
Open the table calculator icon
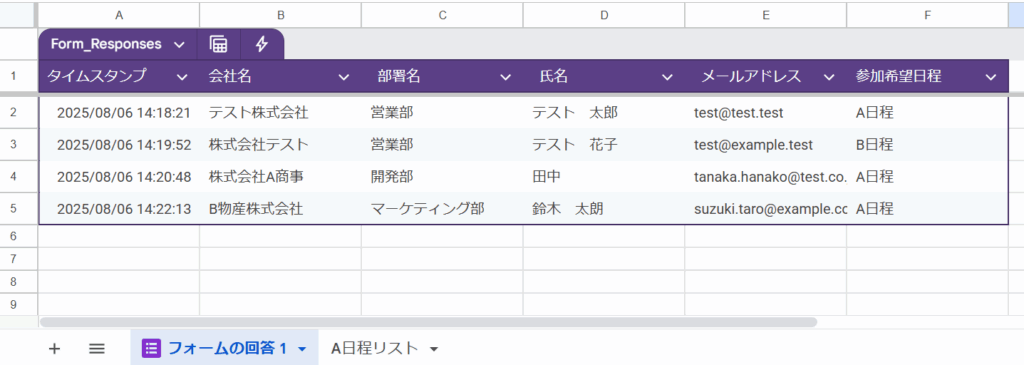coord(218,44)
